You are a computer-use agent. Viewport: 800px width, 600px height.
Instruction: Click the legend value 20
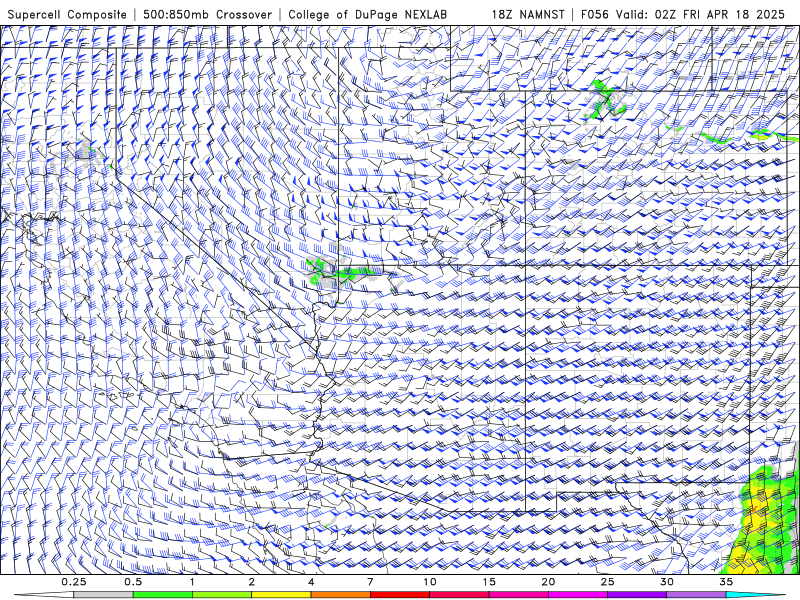(x=548, y=582)
